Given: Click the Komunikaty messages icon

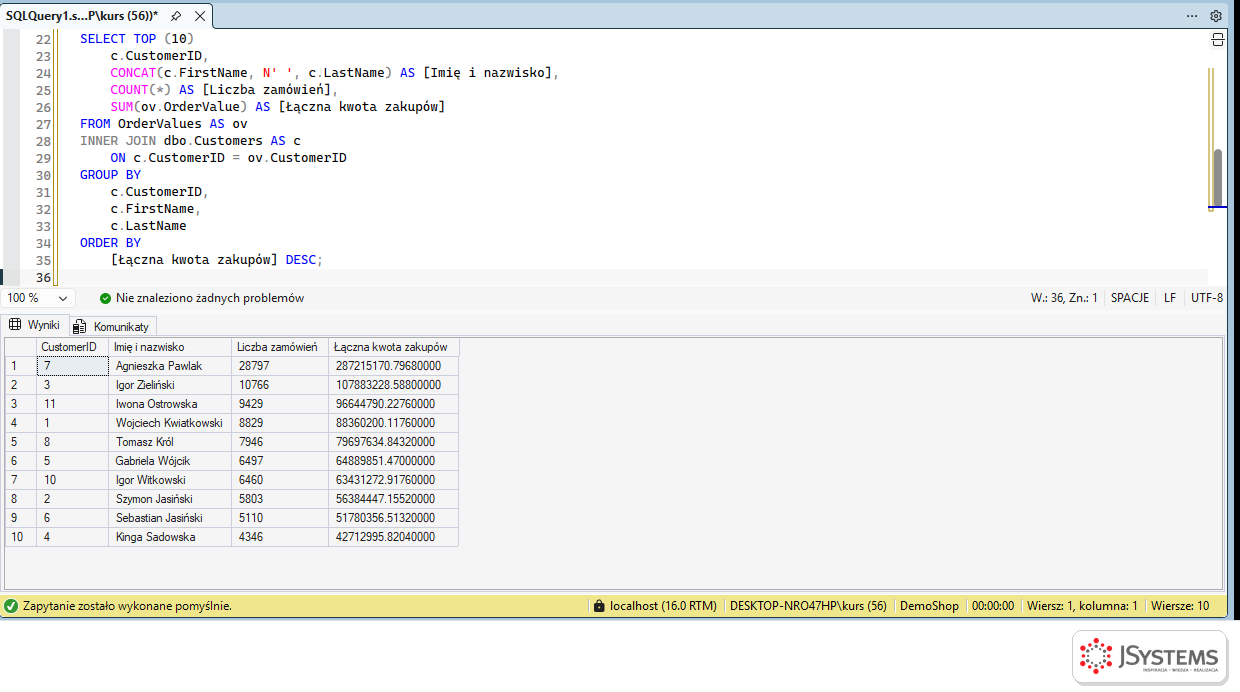Looking at the screenshot, I should click(80, 326).
